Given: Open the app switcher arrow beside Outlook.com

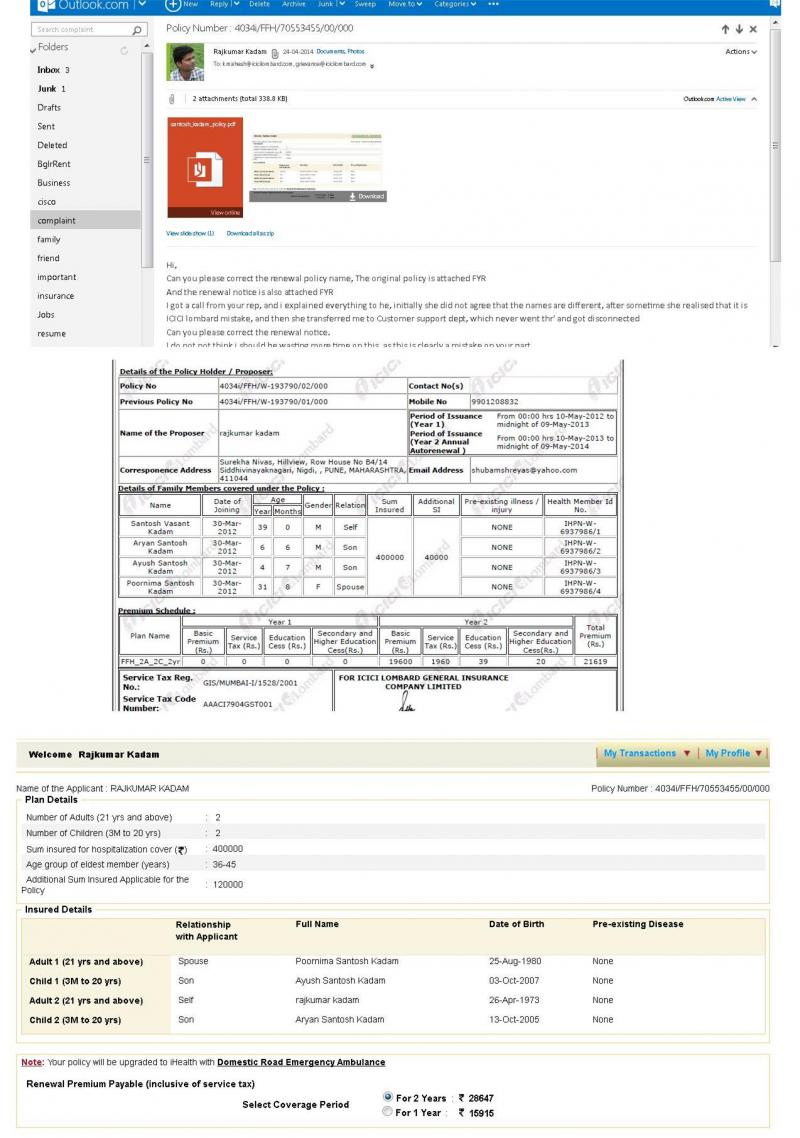Looking at the screenshot, I should [x=142, y=4].
